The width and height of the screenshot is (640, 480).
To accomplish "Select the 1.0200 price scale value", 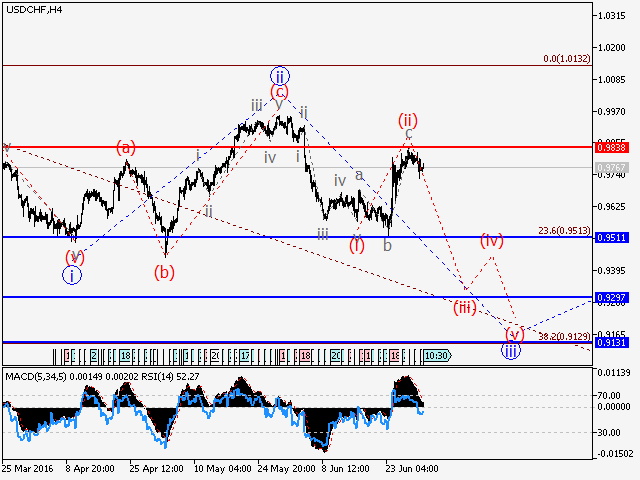I will [x=611, y=48].
